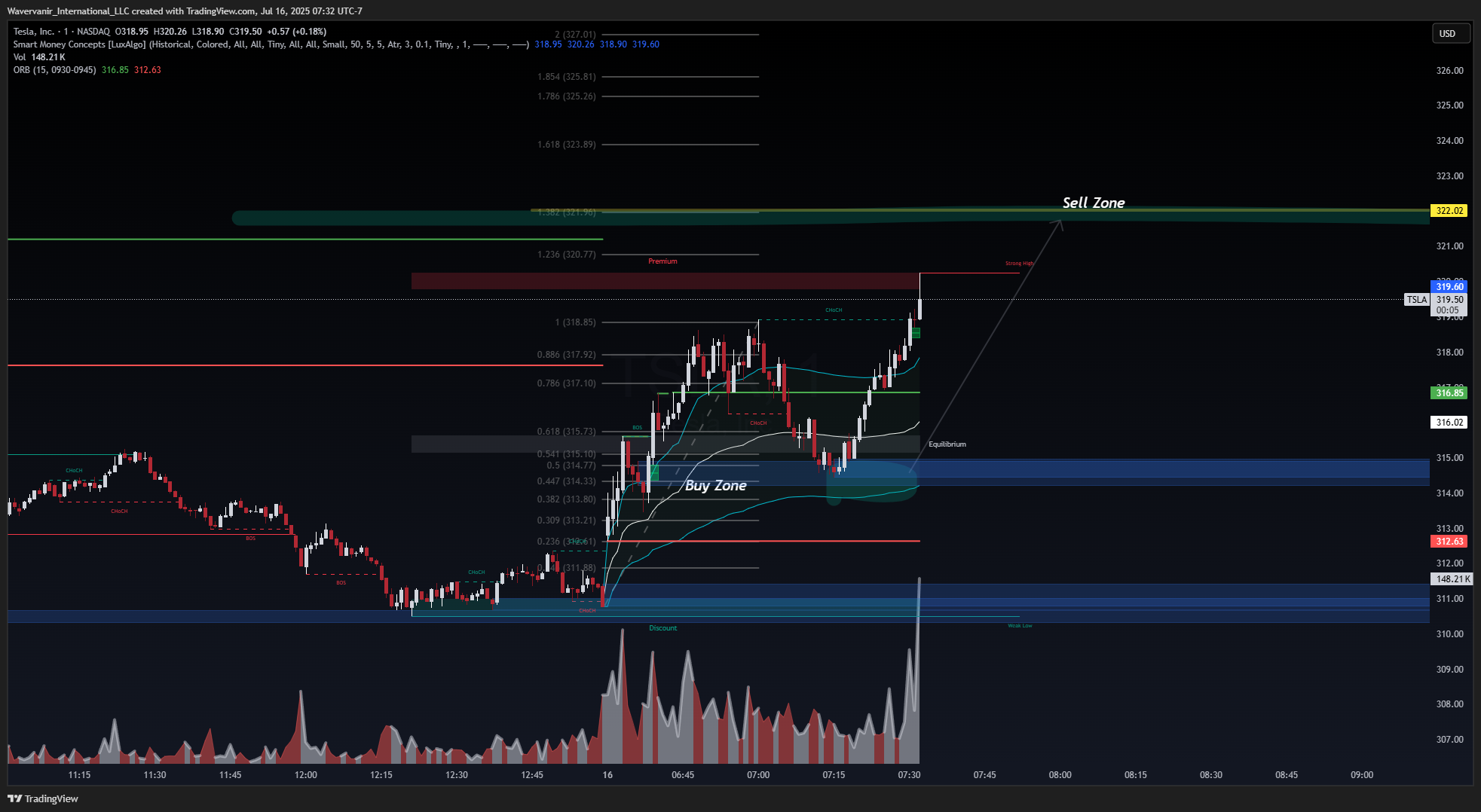Click the 0.786 (317.10) Fibonacci label

[x=567, y=383]
